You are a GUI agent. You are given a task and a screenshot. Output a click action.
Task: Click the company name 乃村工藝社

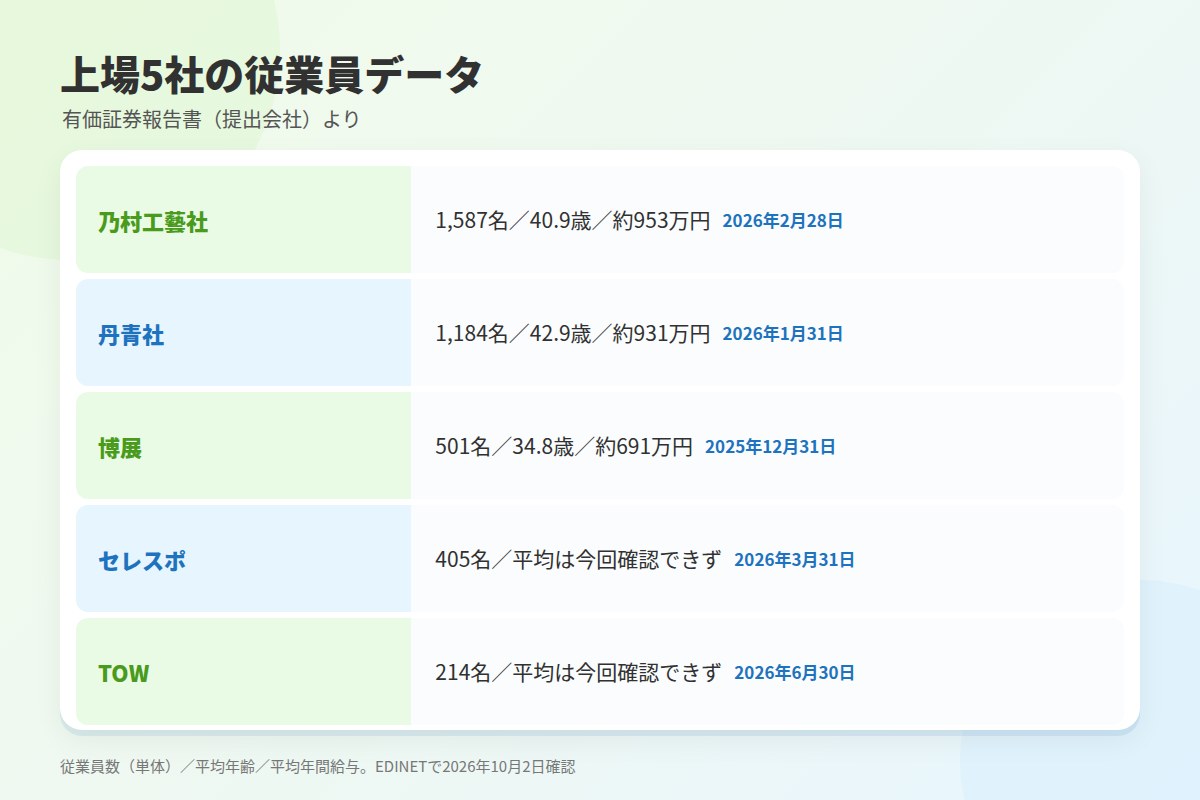153,222
